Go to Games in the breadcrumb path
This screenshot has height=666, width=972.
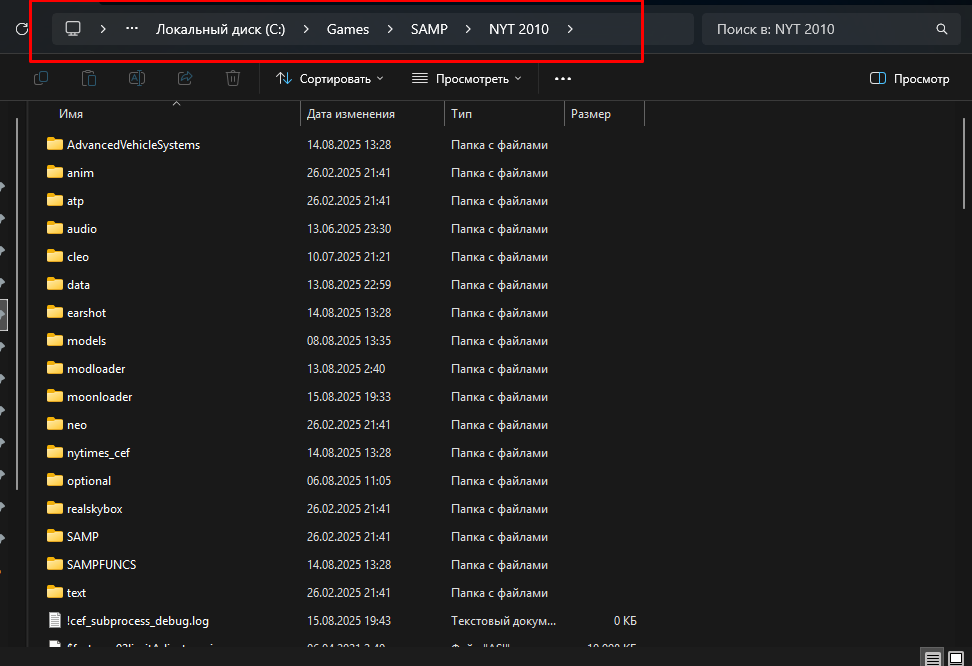(347, 29)
